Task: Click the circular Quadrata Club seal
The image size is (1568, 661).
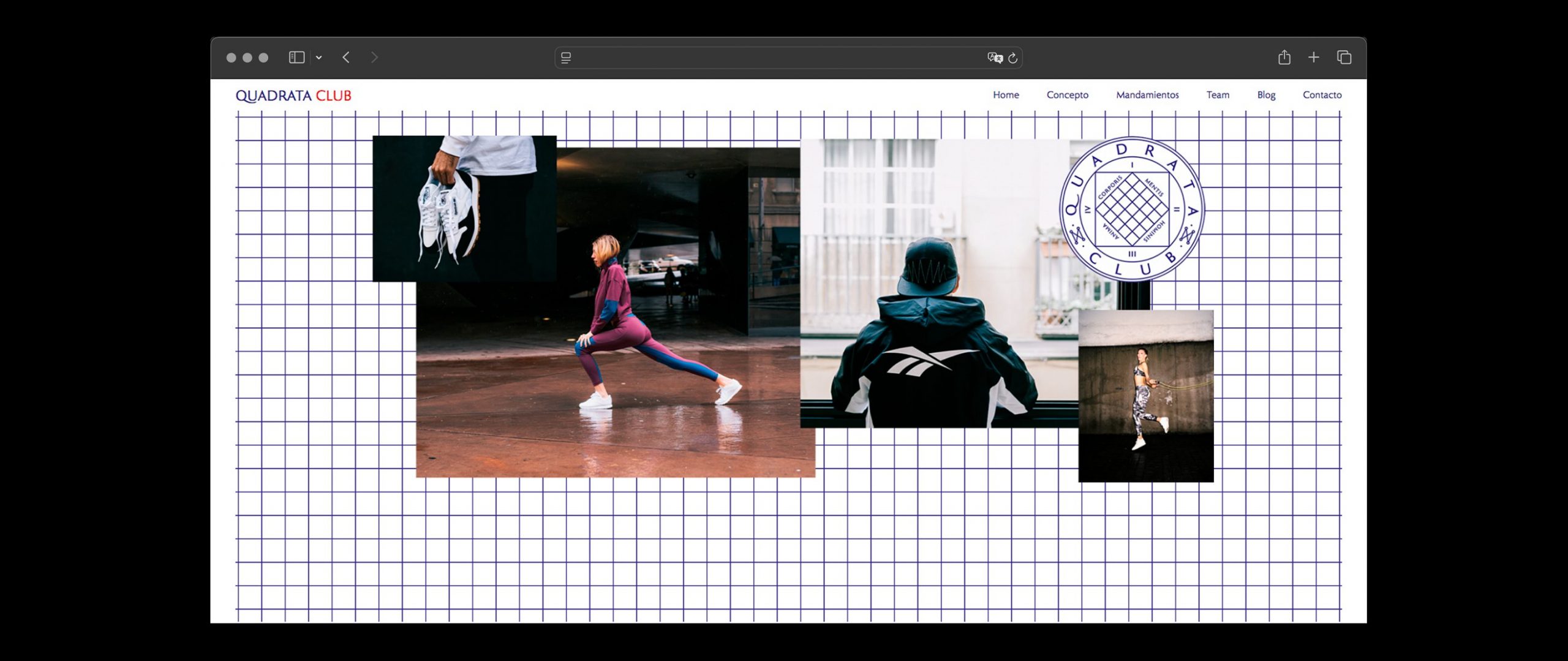Action: tap(1131, 209)
